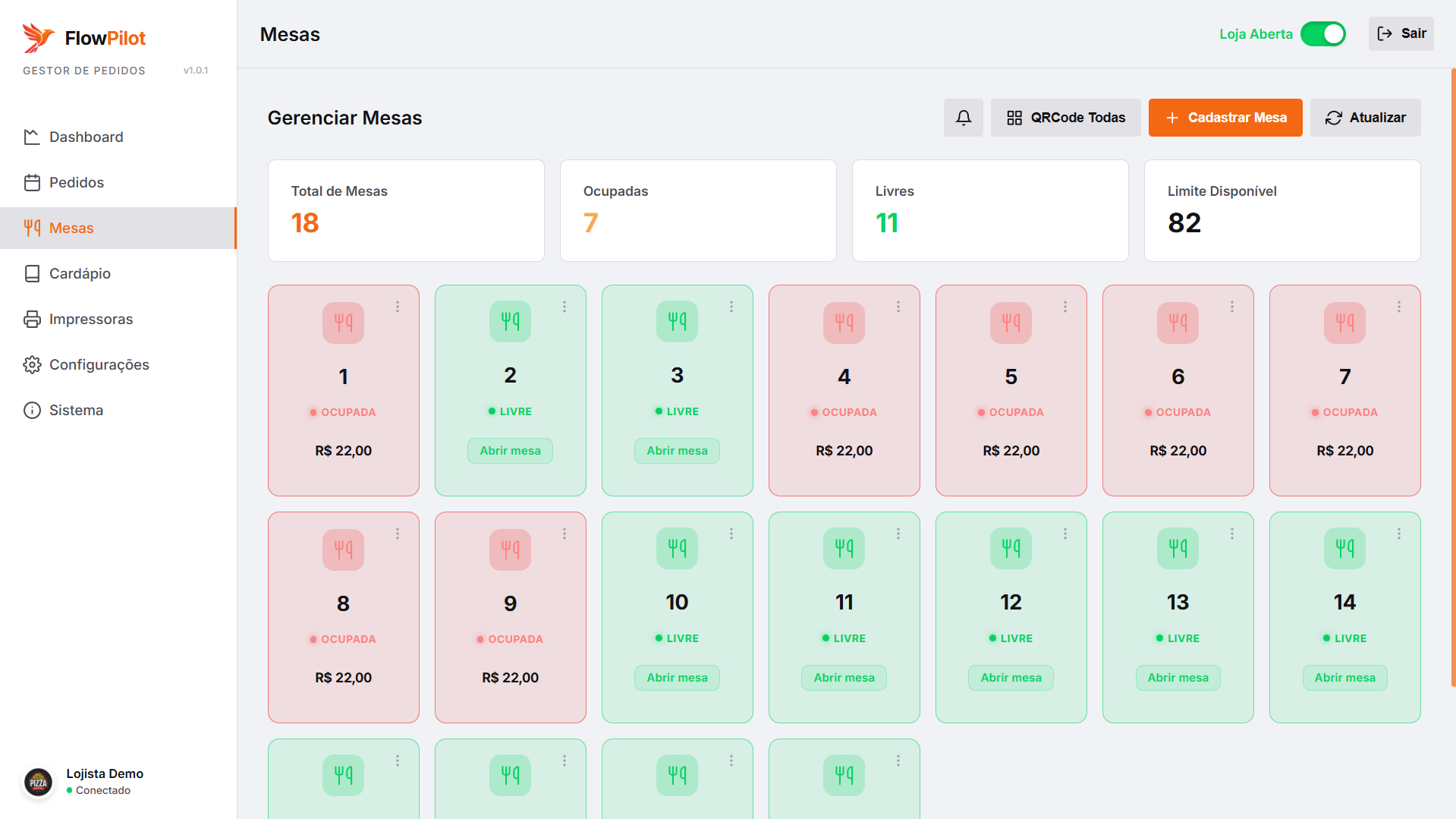Open the Cardápio menu item
Image resolution: width=1456 pixels, height=819 pixels.
(80, 274)
